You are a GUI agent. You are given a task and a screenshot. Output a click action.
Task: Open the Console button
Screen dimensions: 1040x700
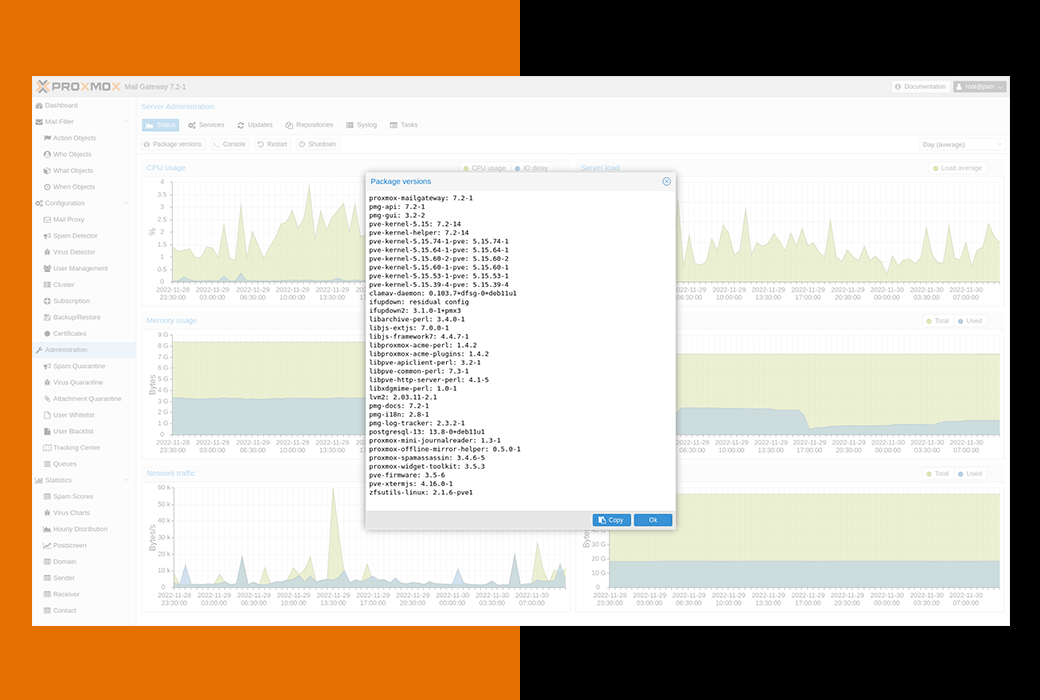click(229, 144)
